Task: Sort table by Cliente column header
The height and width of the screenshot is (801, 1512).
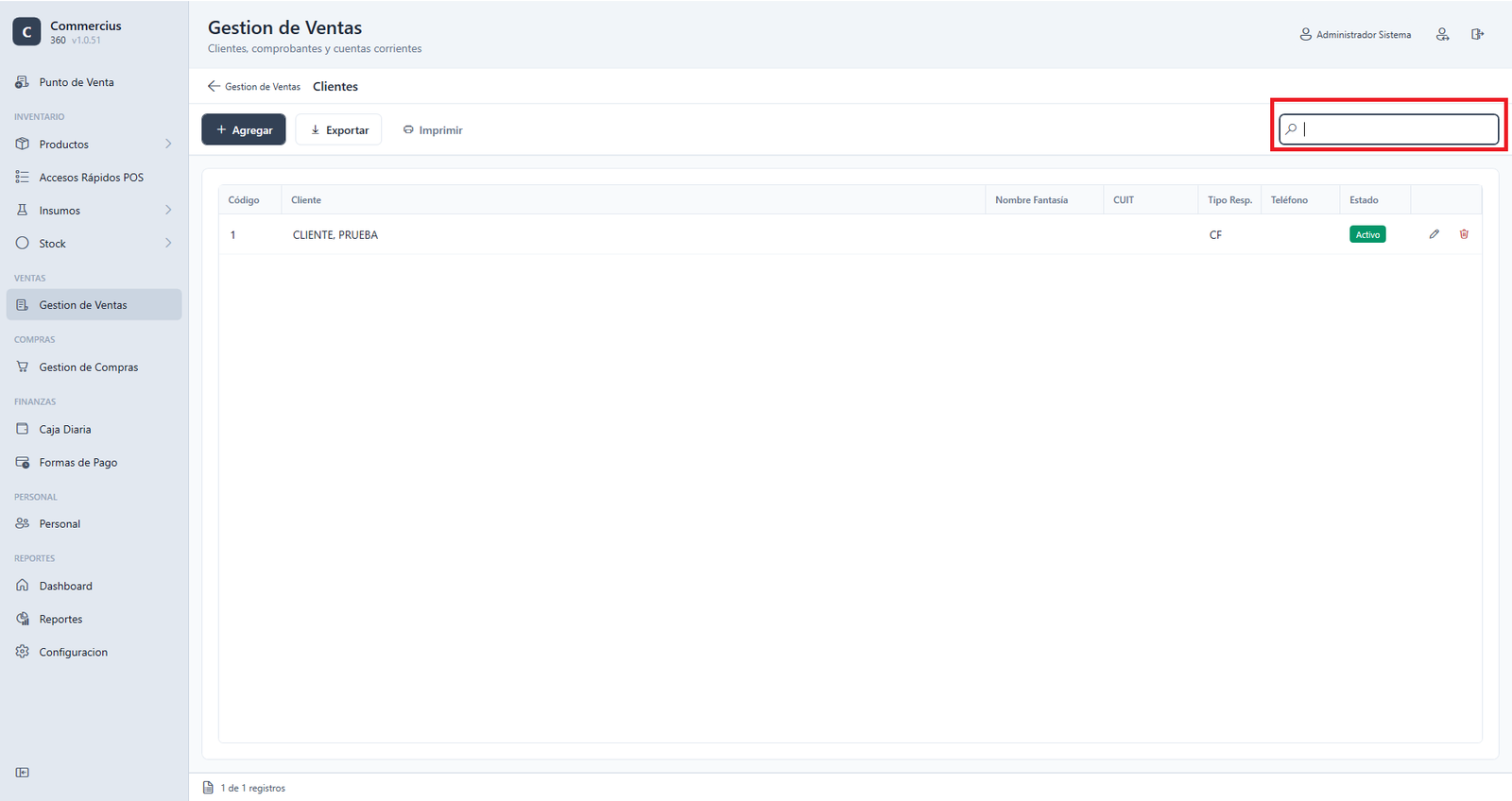Action: point(306,200)
